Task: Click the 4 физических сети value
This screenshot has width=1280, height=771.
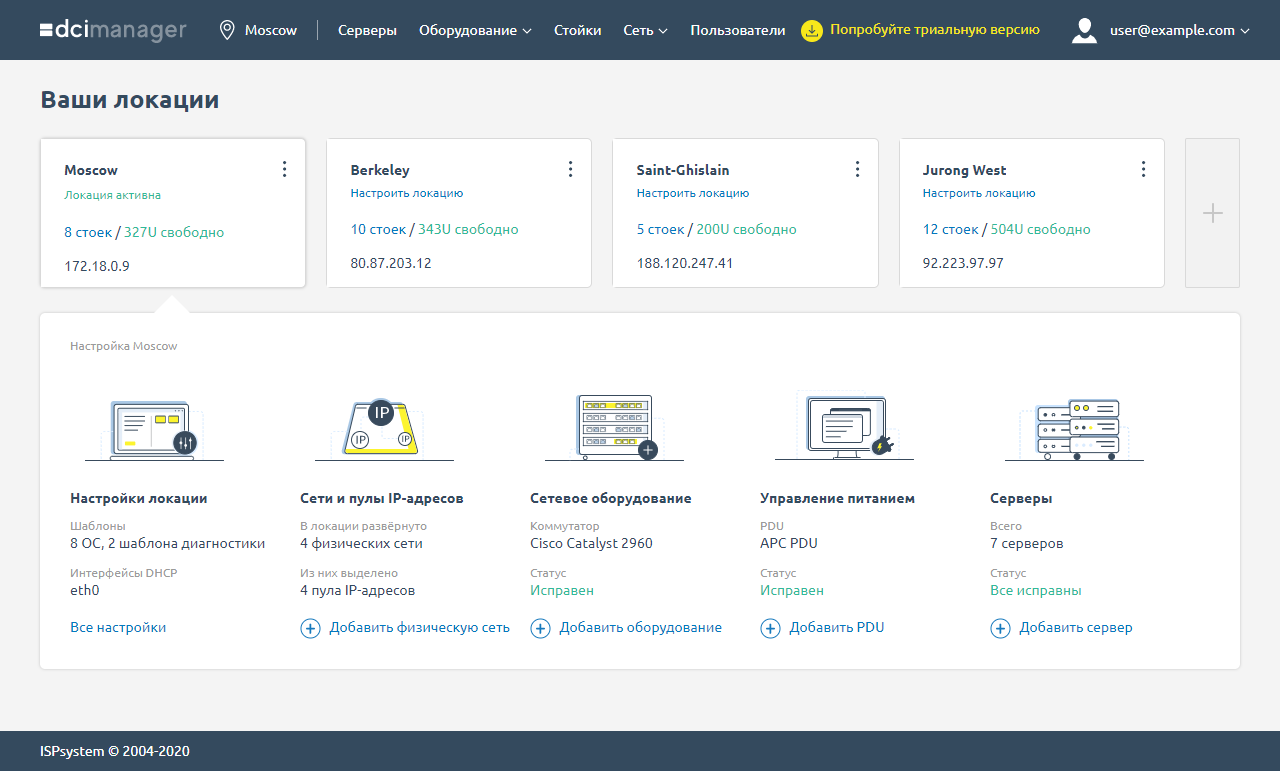Action: pyautogui.click(x=362, y=544)
